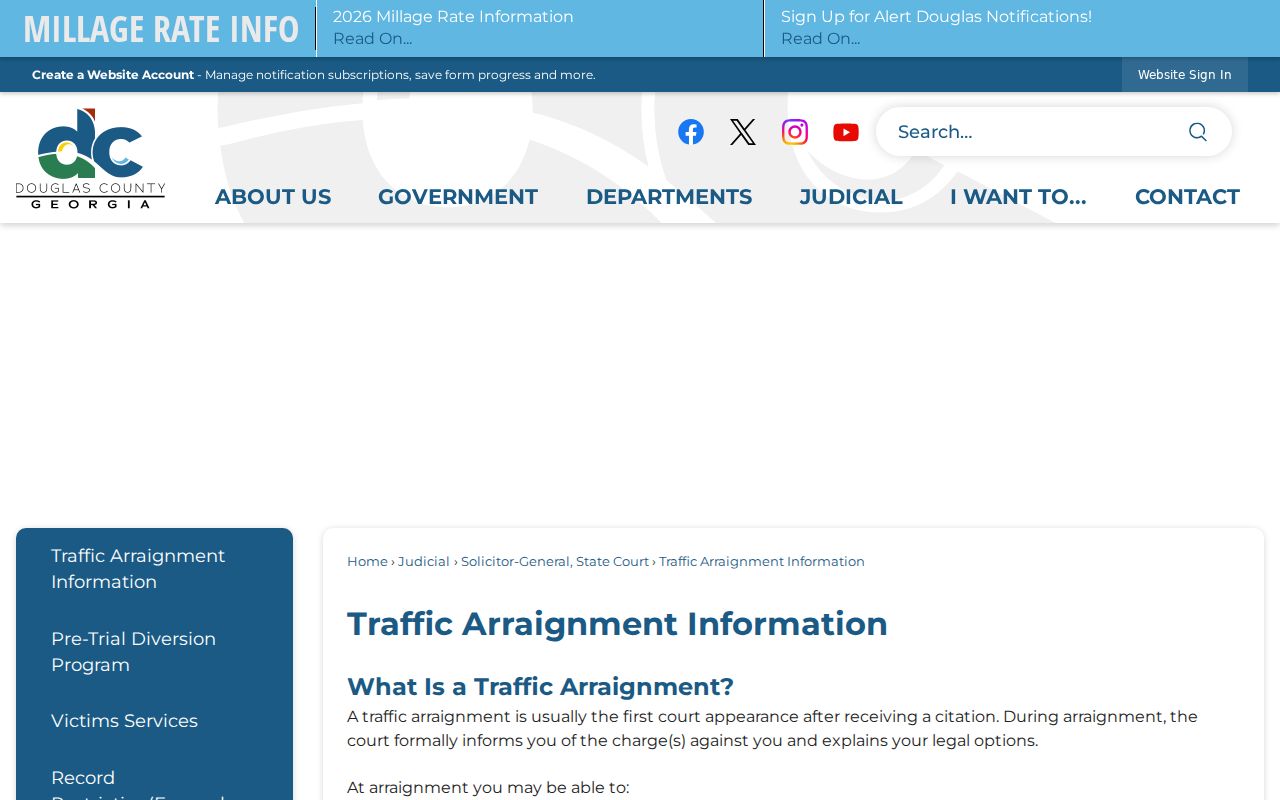Screen dimensions: 1280x800
Task: Open the I Want To... menu
Action: (x=1018, y=197)
